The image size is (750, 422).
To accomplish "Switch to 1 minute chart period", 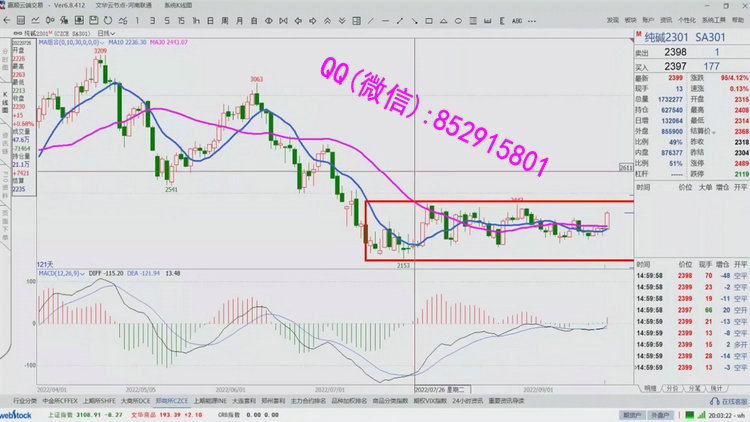I will pos(137,20).
